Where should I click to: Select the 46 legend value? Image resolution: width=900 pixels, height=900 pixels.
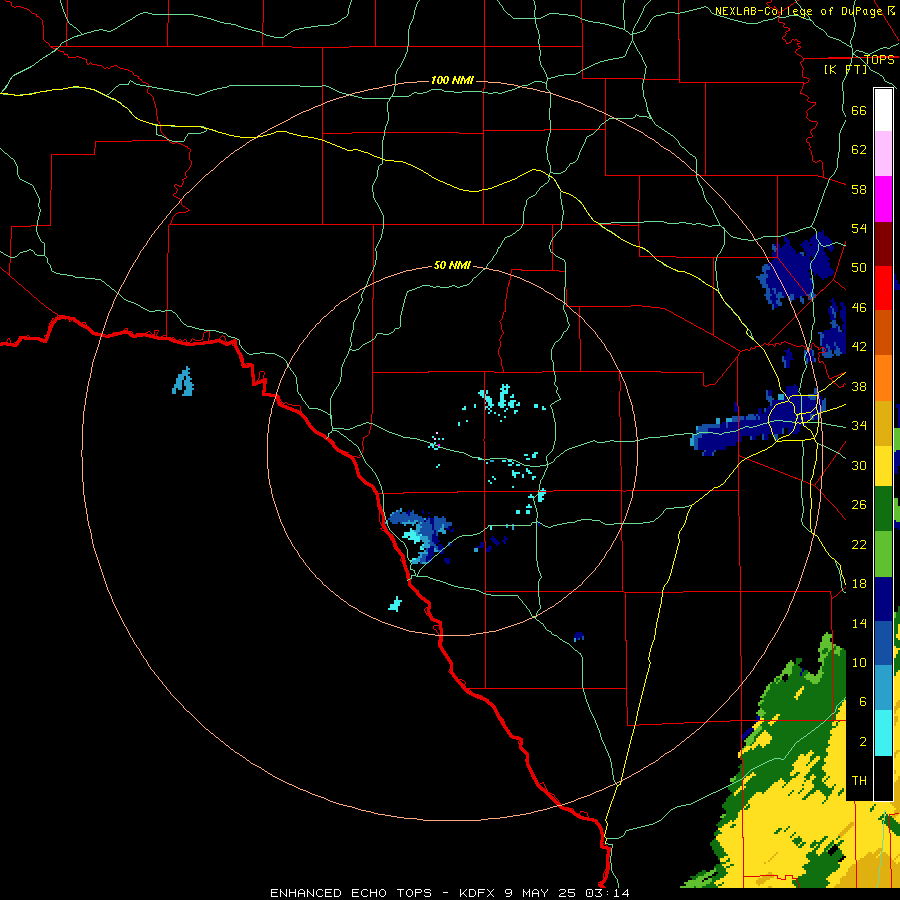(x=859, y=307)
